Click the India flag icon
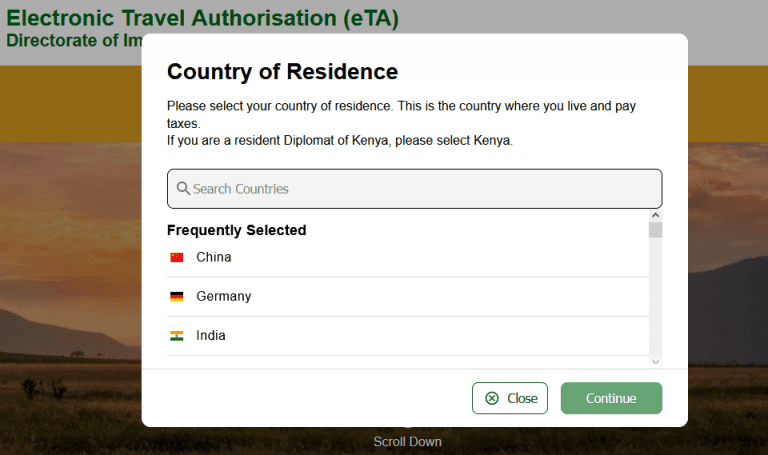The image size is (768, 455). tap(177, 335)
